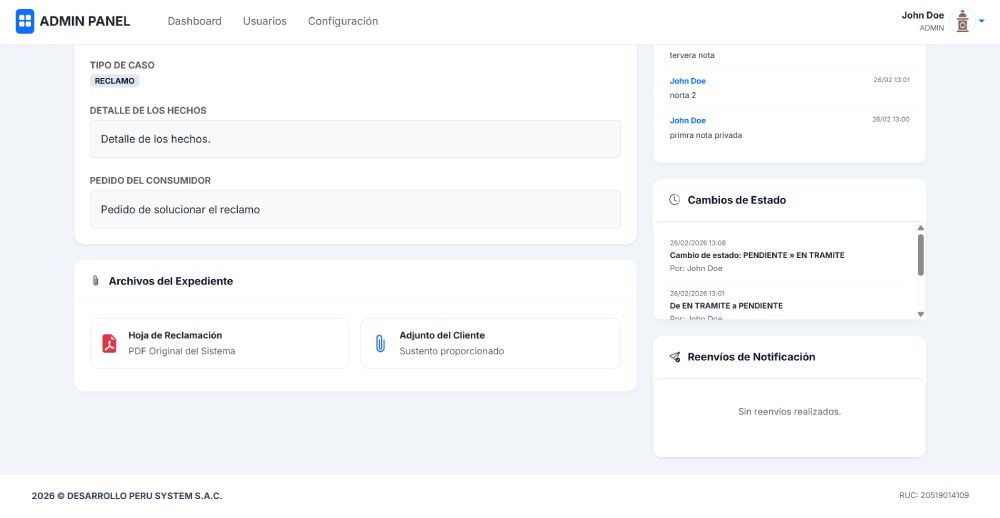Screen dimensions: 1000x518
Task: Click the 'norta 2' note text
Action: pyautogui.click(x=682, y=96)
